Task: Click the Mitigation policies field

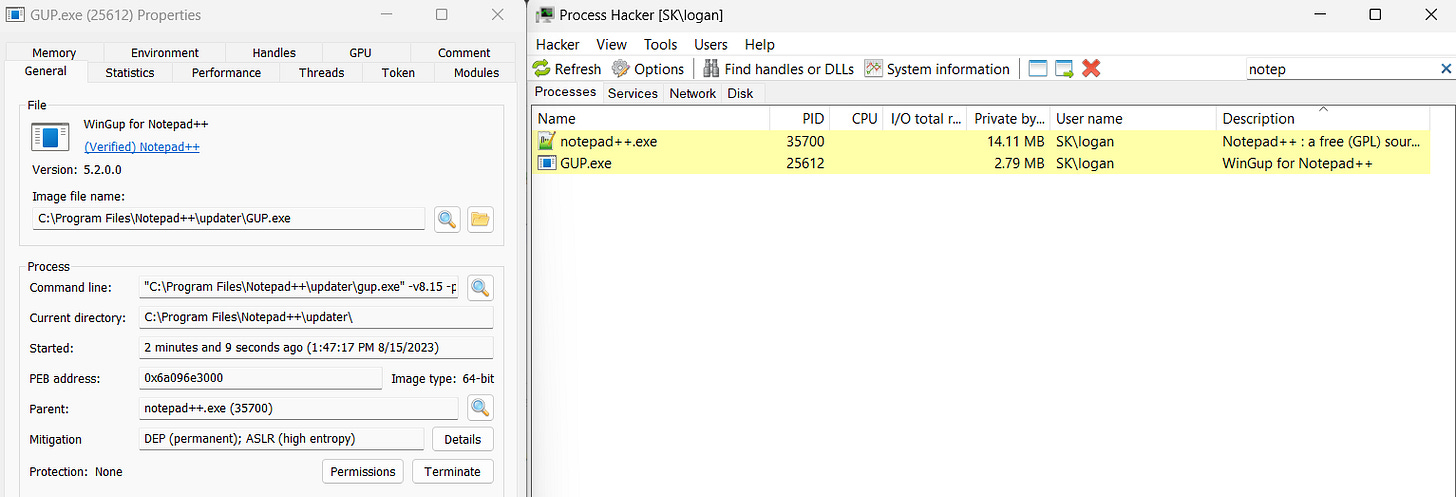Action: [x=283, y=438]
